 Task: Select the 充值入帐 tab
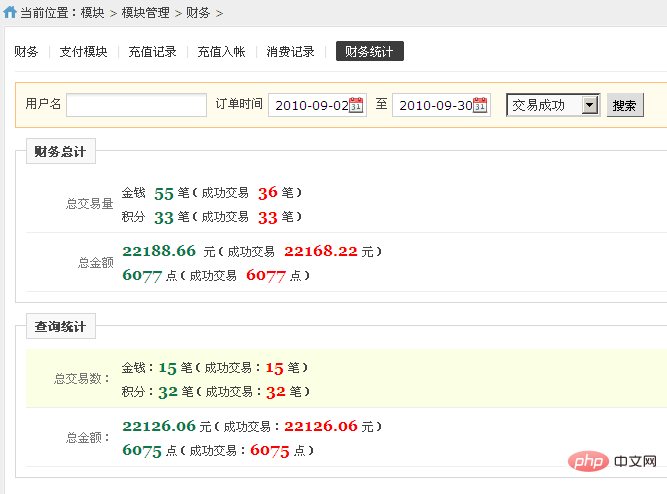(221, 51)
